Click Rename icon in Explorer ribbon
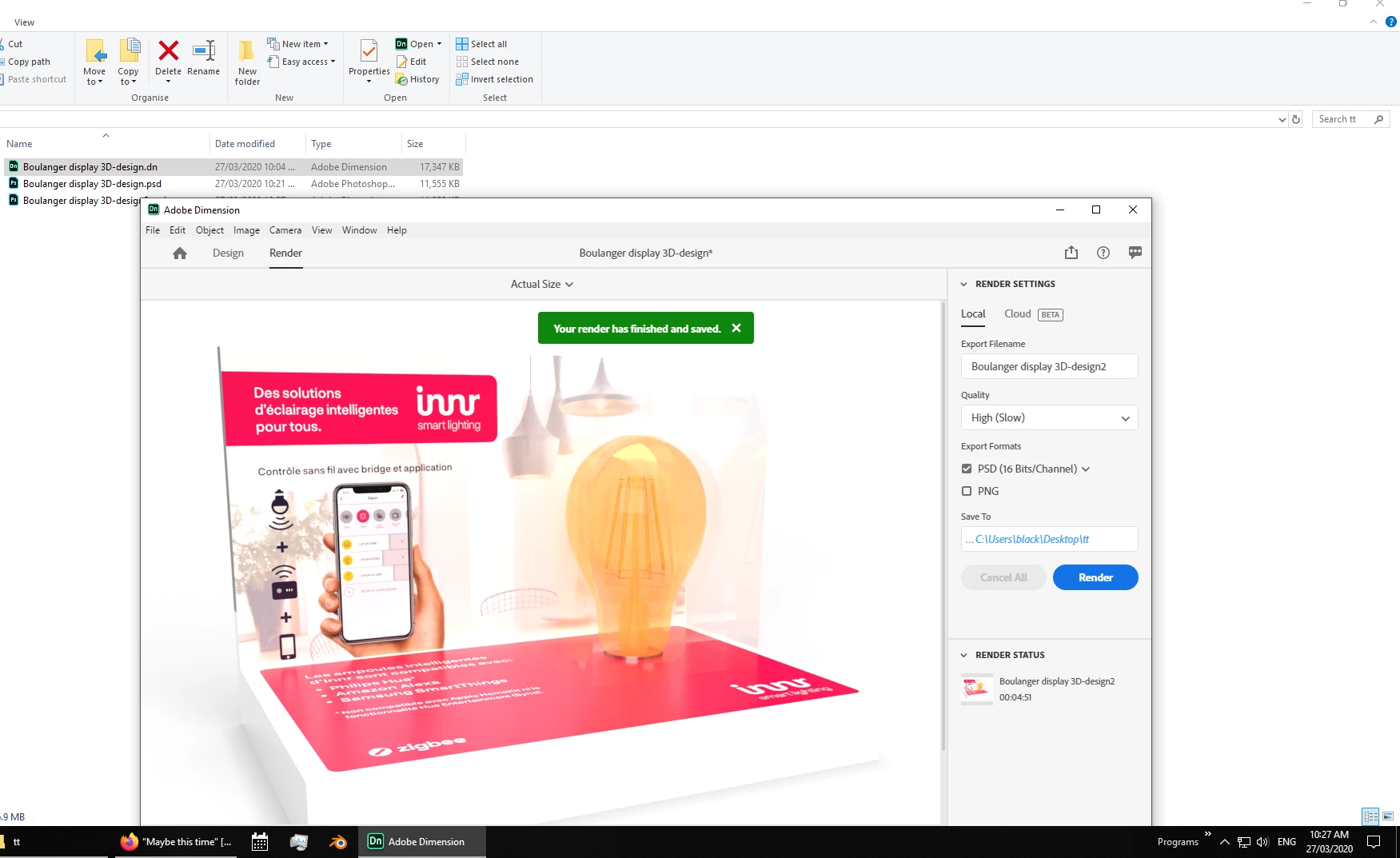1400x858 pixels. coord(204,58)
